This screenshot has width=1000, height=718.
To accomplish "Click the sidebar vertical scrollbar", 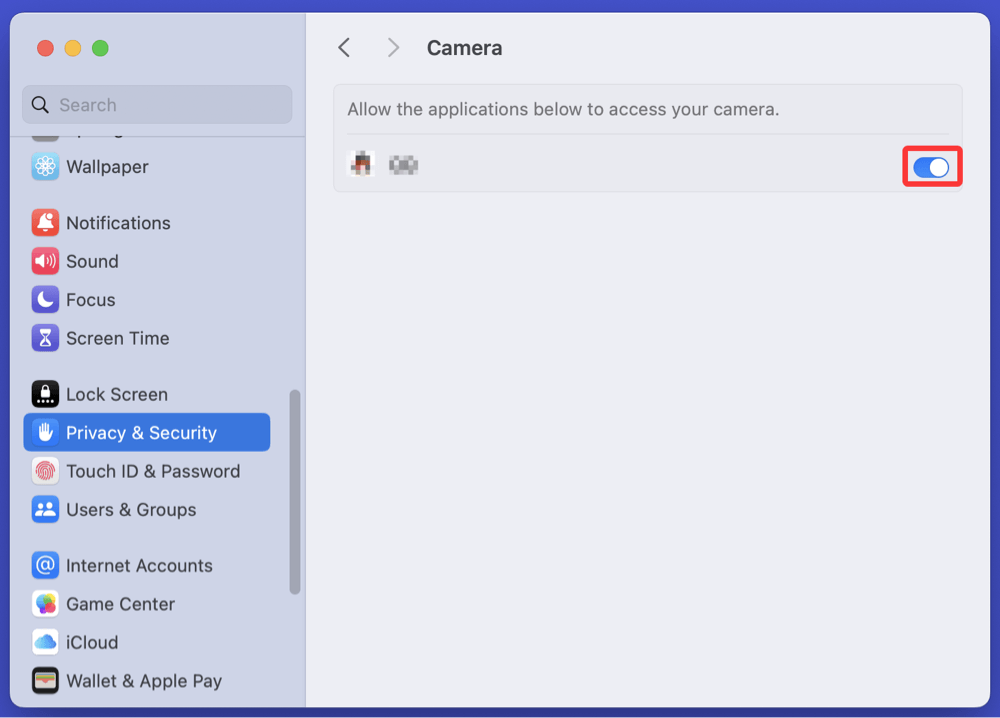I will 295,492.
